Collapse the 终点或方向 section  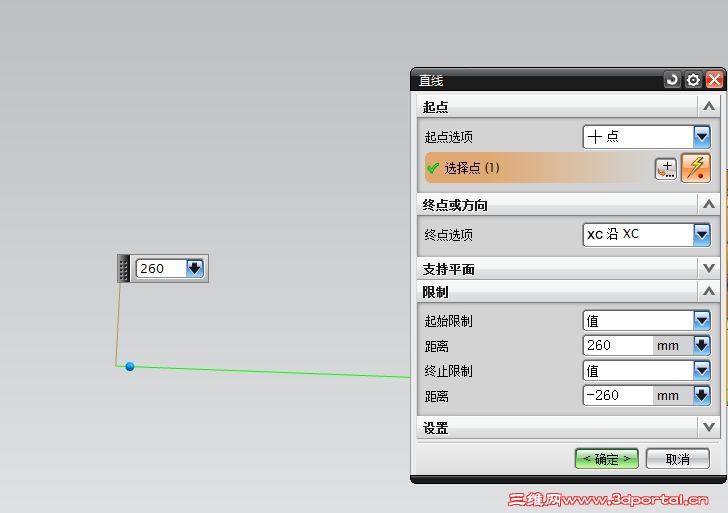pyautogui.click(x=708, y=204)
